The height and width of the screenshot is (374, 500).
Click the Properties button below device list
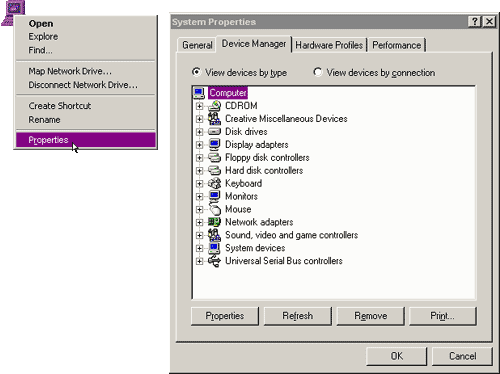point(225,316)
